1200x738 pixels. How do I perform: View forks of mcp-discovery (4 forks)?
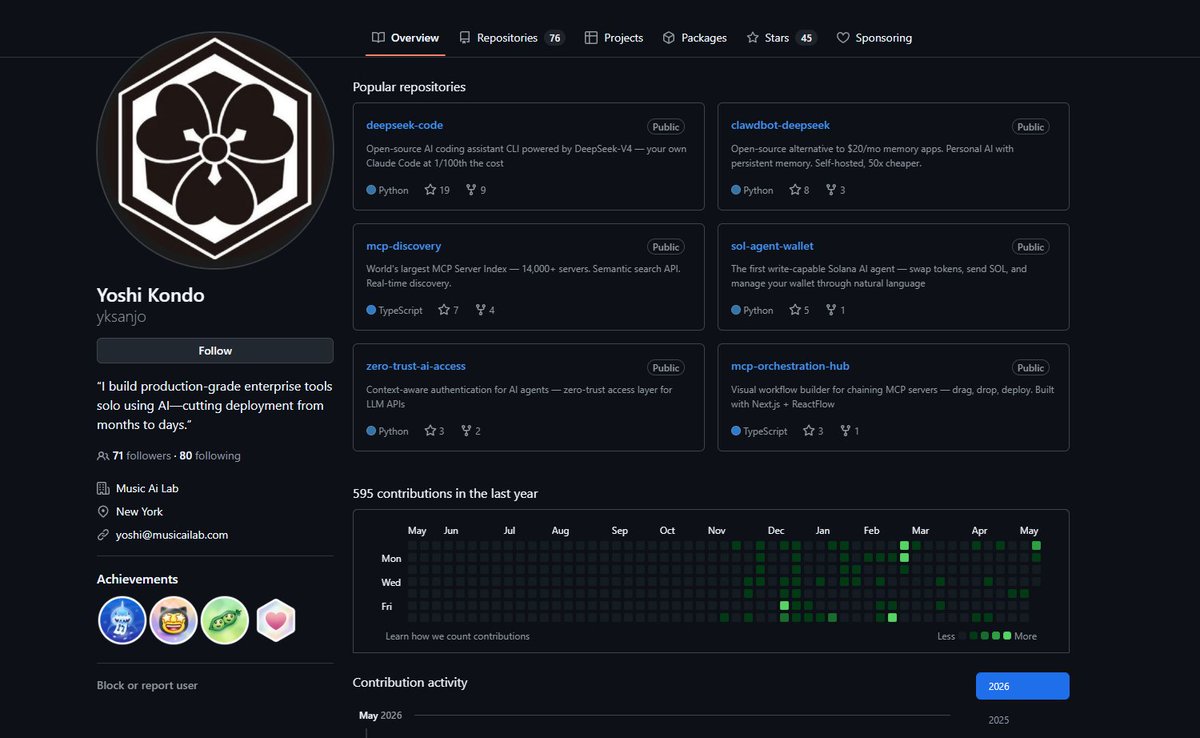(x=484, y=310)
